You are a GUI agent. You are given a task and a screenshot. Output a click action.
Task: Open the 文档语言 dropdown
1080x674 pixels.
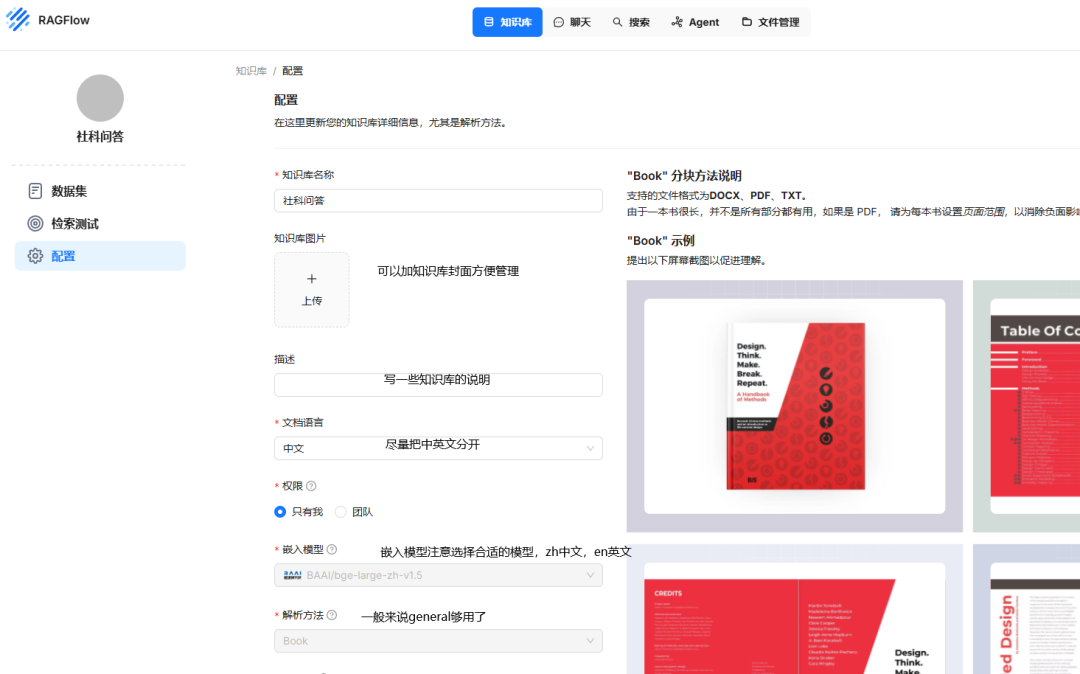[x=438, y=448]
